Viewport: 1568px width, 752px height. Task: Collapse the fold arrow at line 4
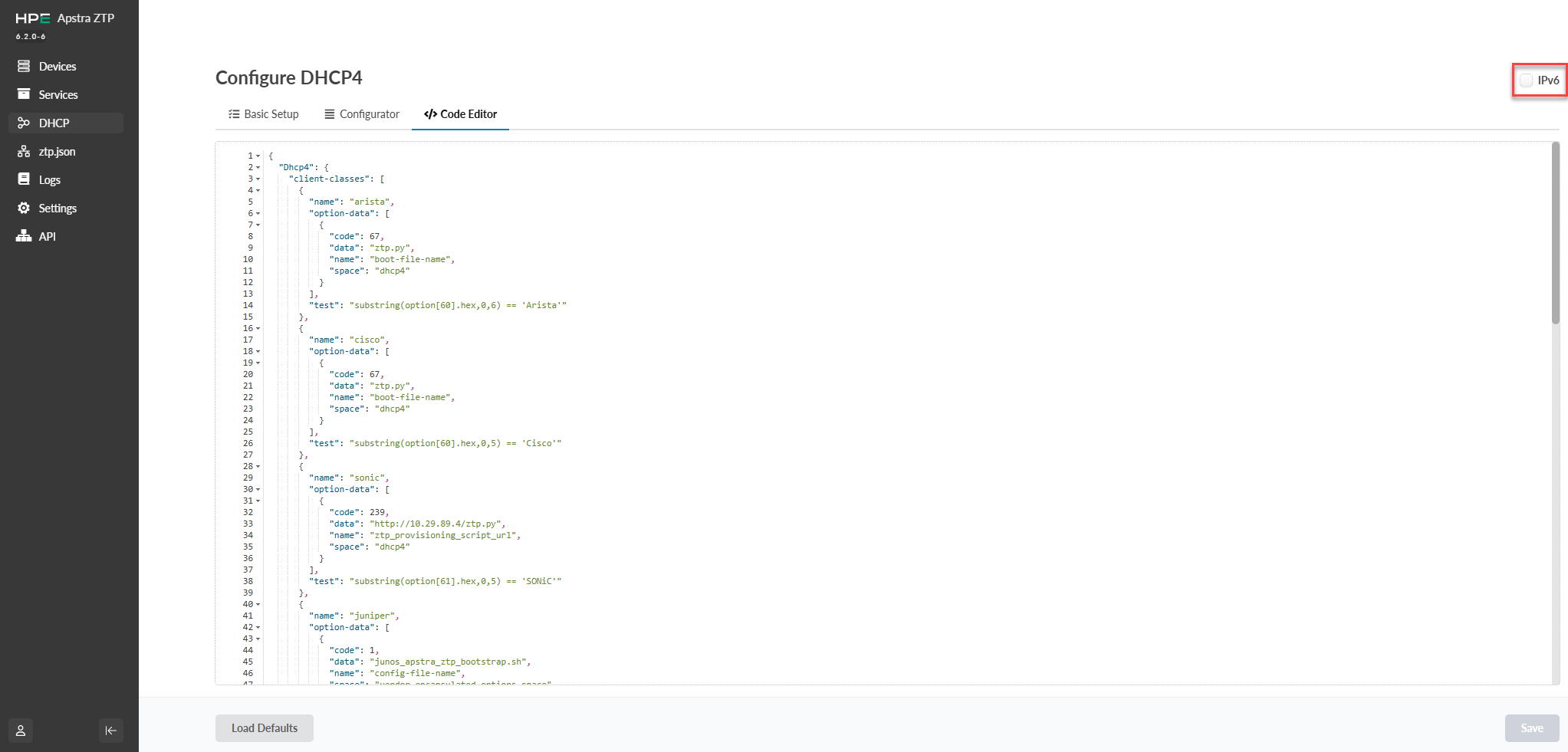tap(258, 190)
